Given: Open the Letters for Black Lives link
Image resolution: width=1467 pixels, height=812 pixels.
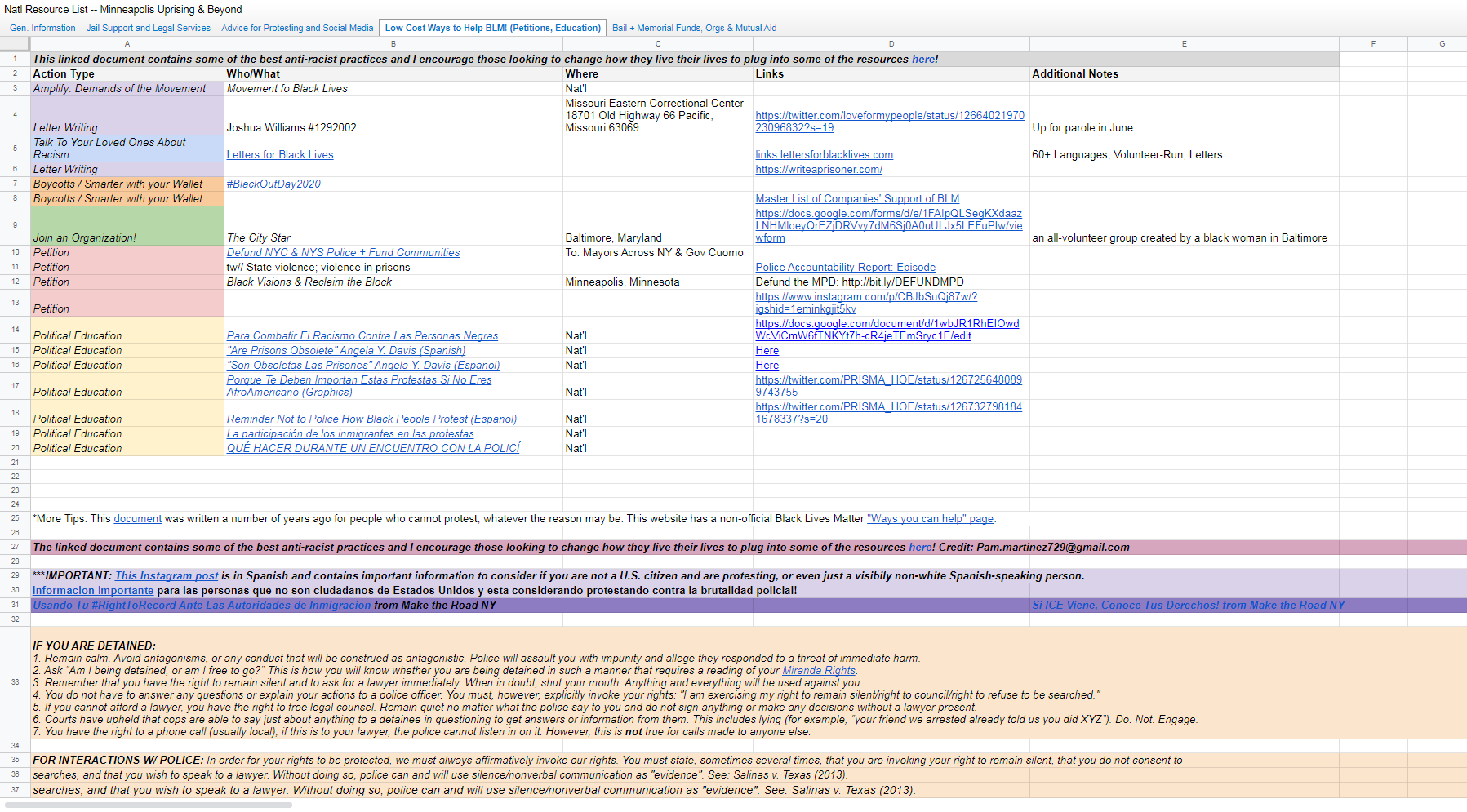Looking at the screenshot, I should 280,155.
